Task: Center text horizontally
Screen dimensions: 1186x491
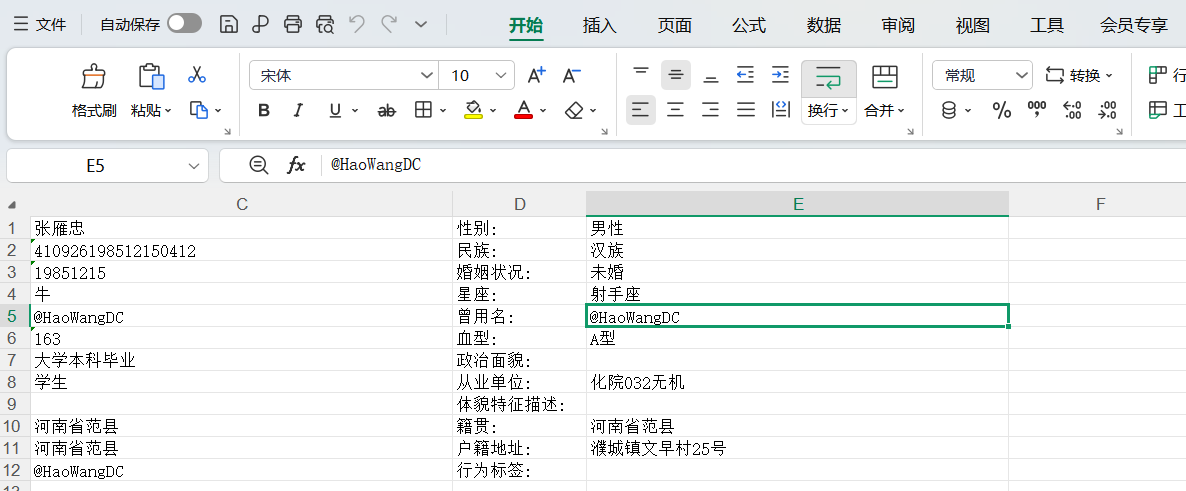Action: pyautogui.click(x=675, y=110)
